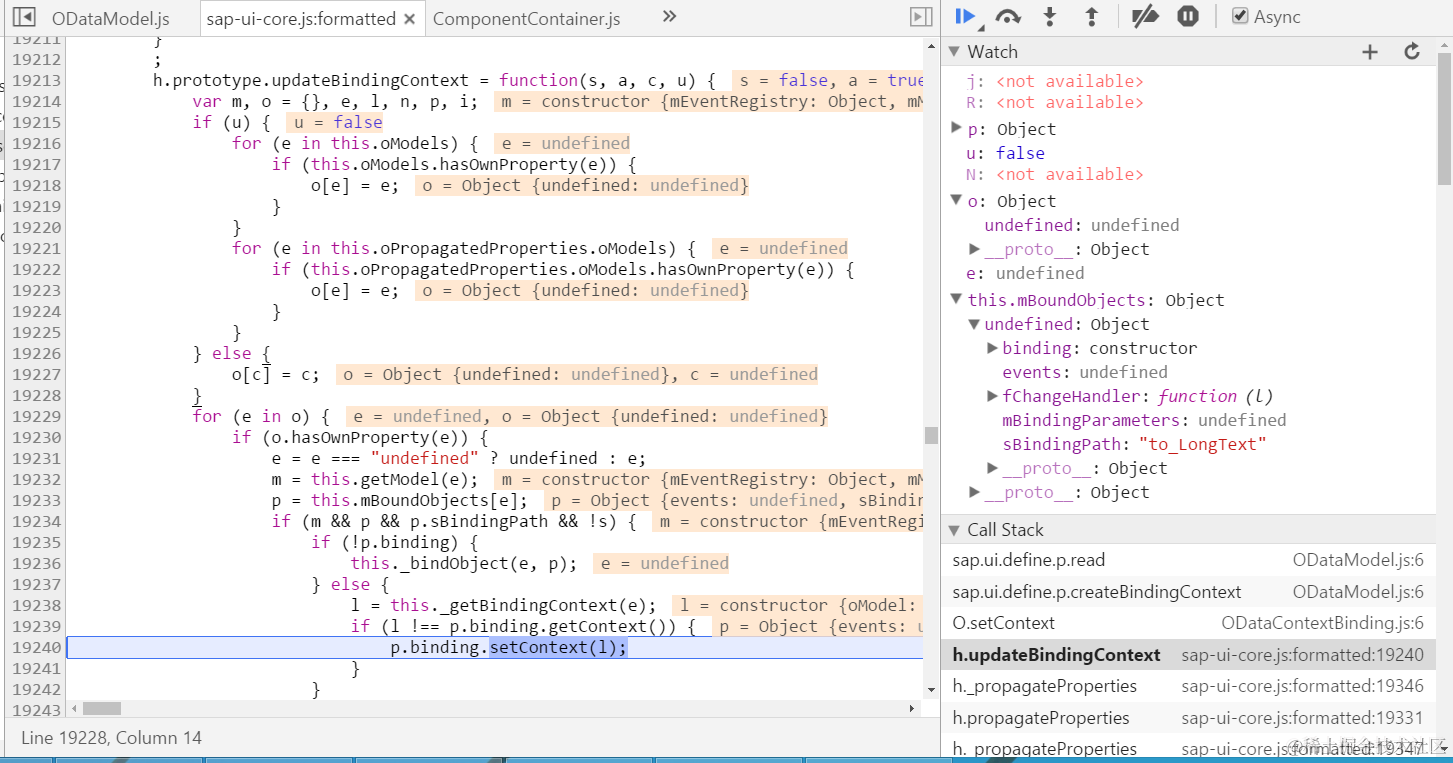Viewport: 1453px width, 763px height.
Task: Click the u: false watch entry
Action: [1005, 153]
